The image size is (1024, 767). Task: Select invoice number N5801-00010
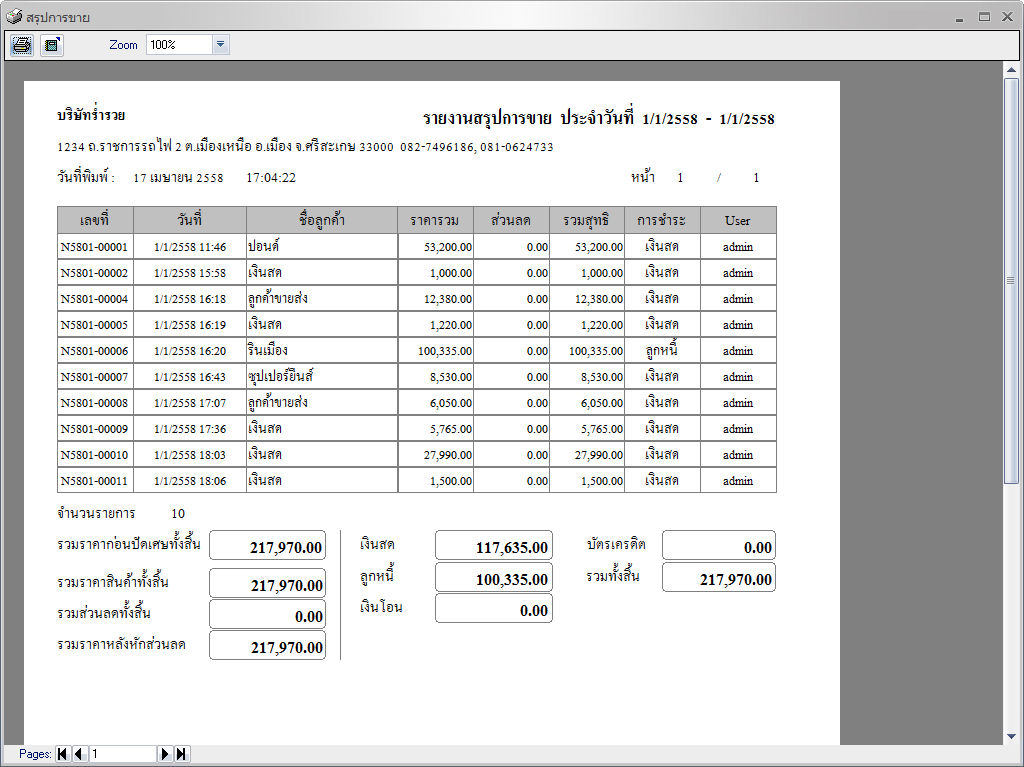tap(95, 455)
